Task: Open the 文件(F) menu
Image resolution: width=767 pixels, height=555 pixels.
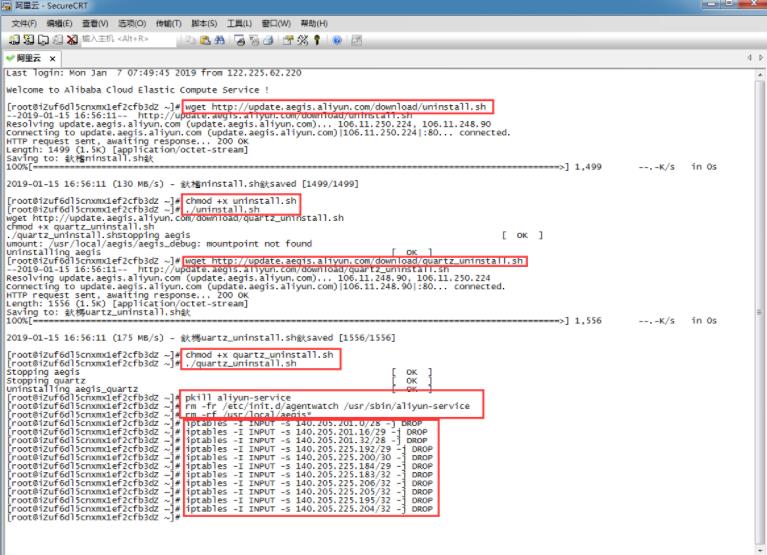Action: tap(24, 23)
